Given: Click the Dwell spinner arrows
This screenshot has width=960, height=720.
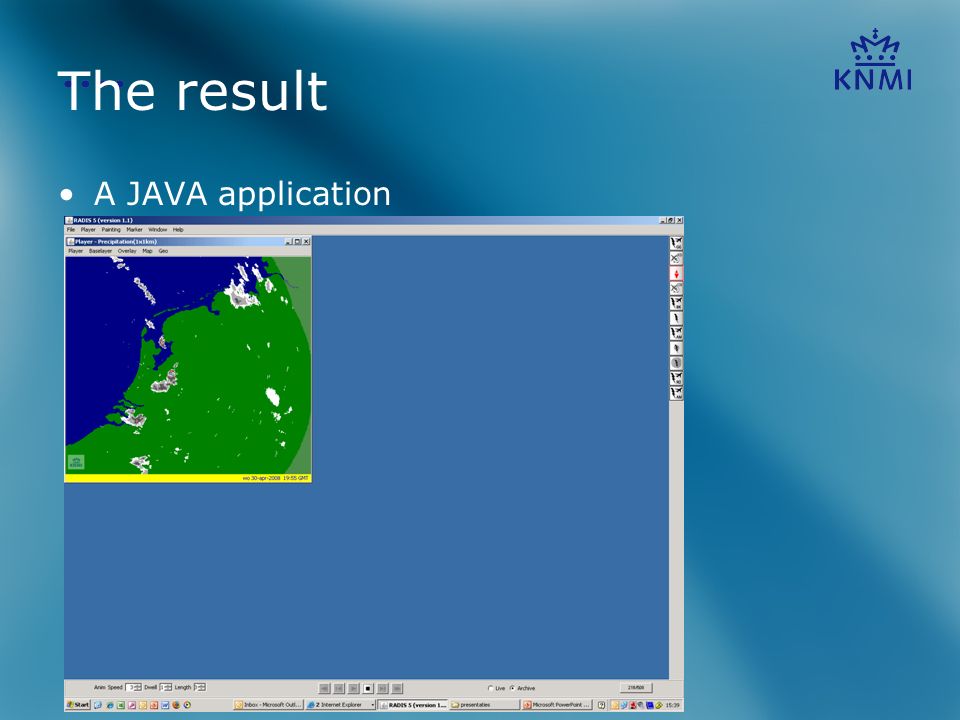Looking at the screenshot, I should (168, 688).
